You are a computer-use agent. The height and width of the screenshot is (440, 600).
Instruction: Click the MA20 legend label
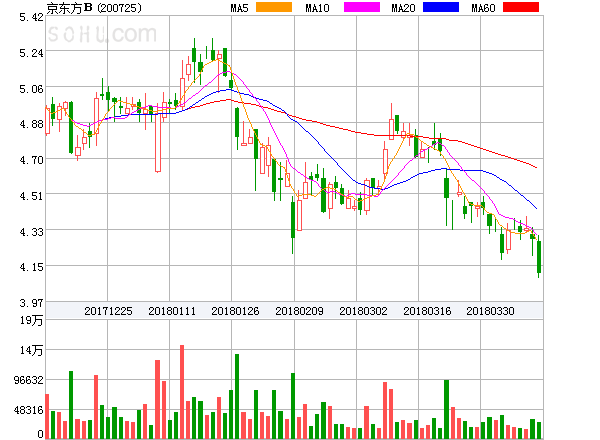tap(404, 8)
